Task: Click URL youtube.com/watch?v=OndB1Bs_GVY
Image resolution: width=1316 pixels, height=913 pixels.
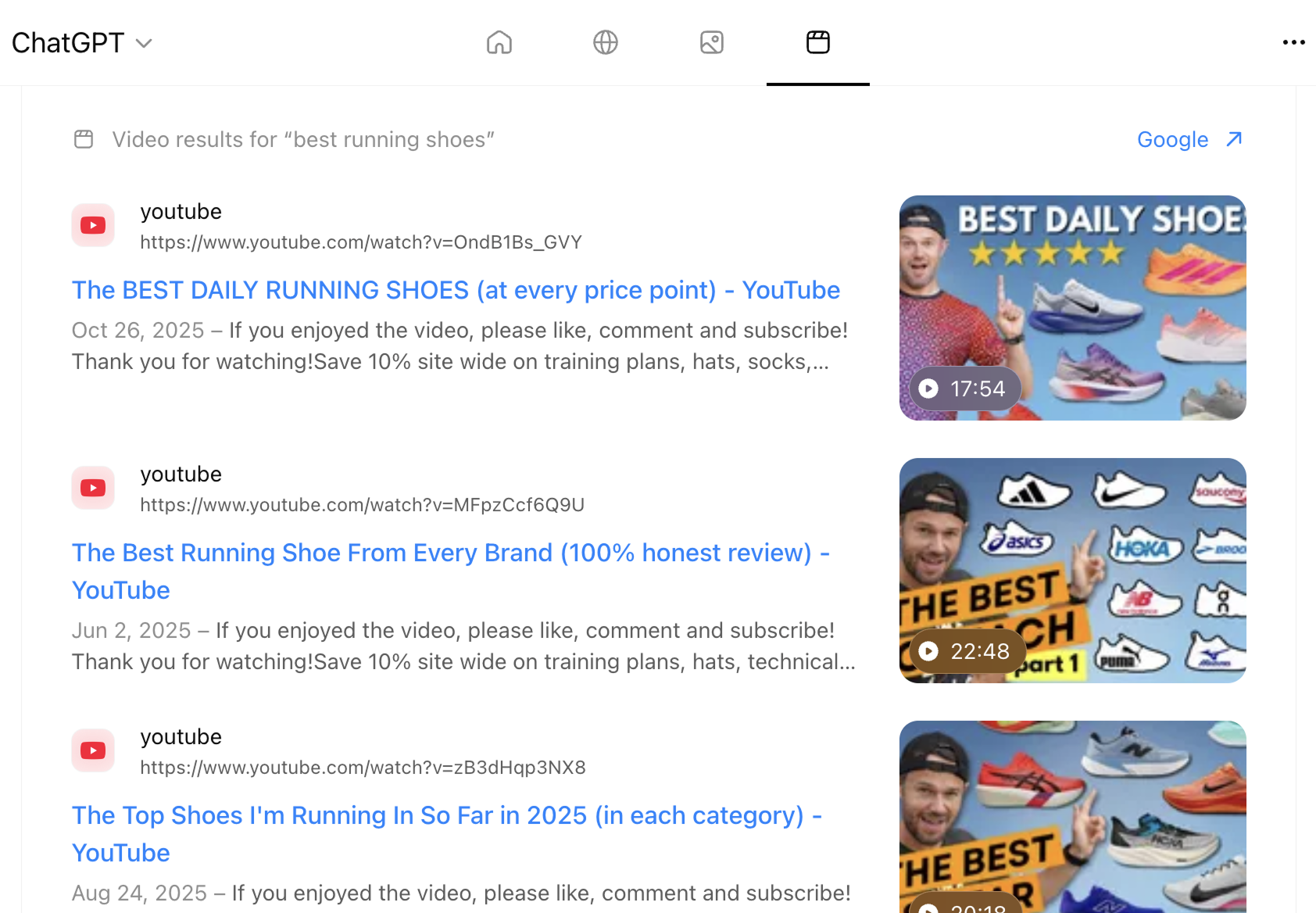Action: pyautogui.click(x=361, y=242)
